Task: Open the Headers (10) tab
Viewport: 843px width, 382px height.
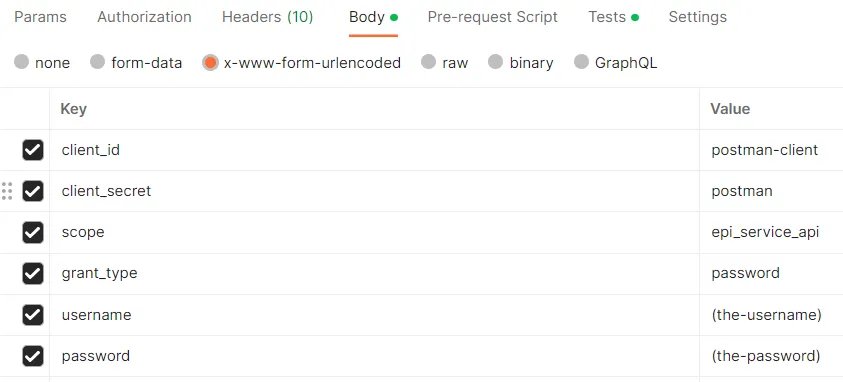Action: coord(267,17)
